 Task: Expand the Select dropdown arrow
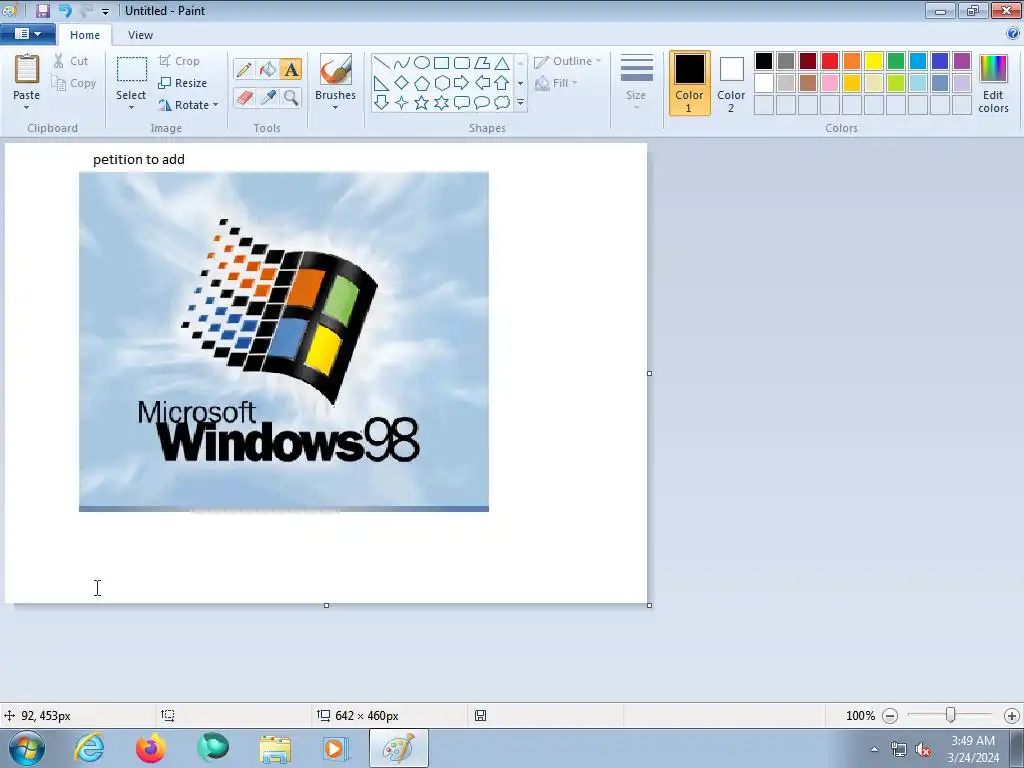coord(131,108)
